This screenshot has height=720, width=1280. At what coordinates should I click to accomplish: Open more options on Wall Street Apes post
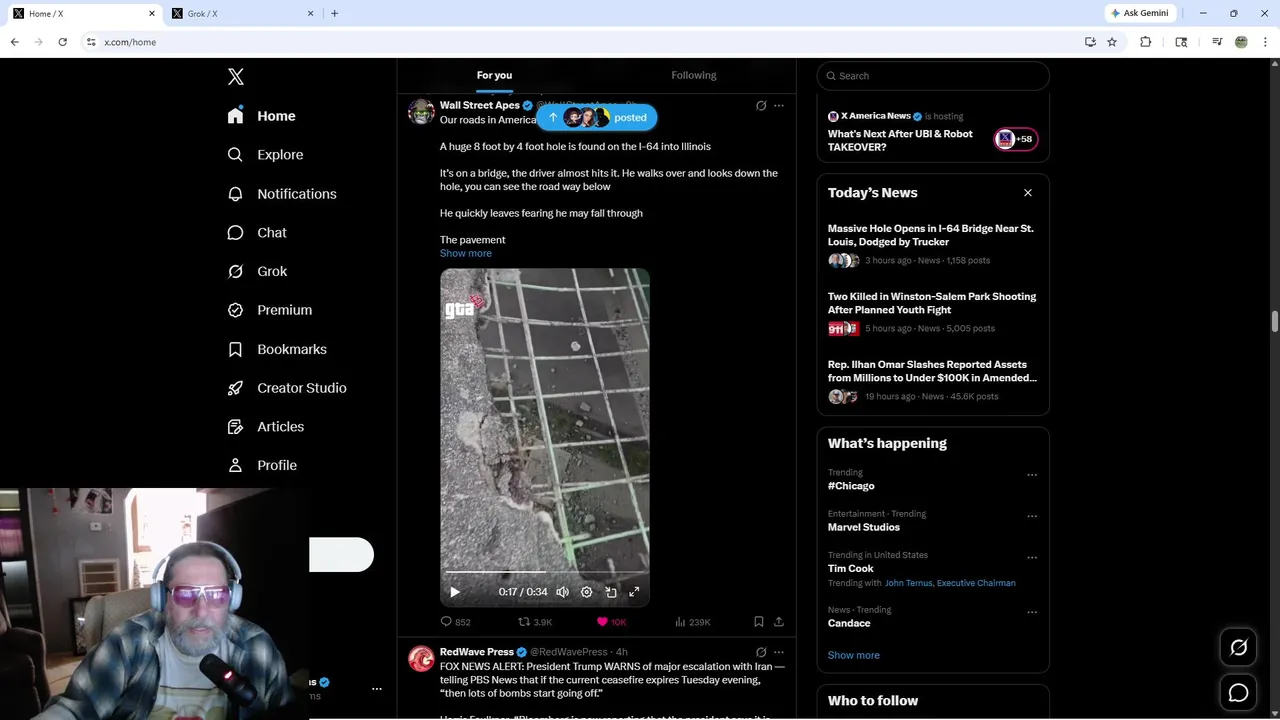pos(779,105)
